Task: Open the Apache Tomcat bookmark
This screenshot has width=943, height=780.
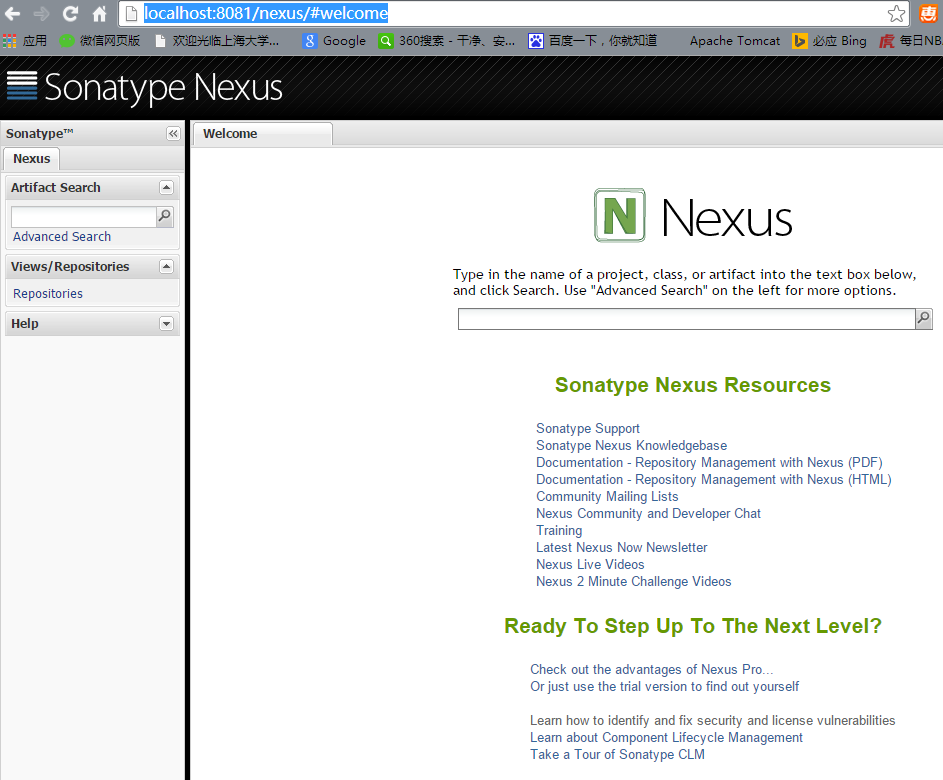Action: pyautogui.click(x=733, y=41)
